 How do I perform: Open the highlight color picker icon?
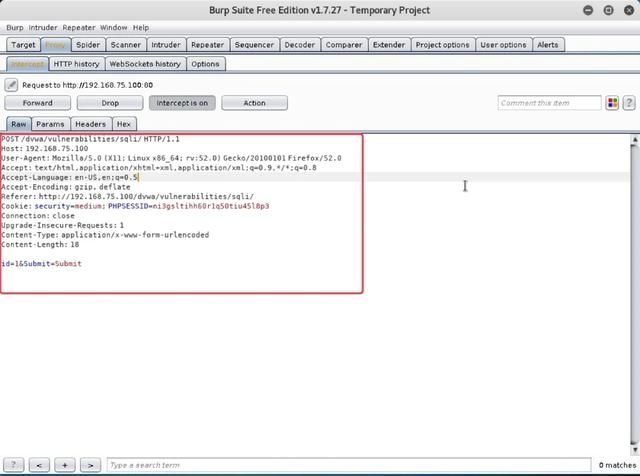612,103
